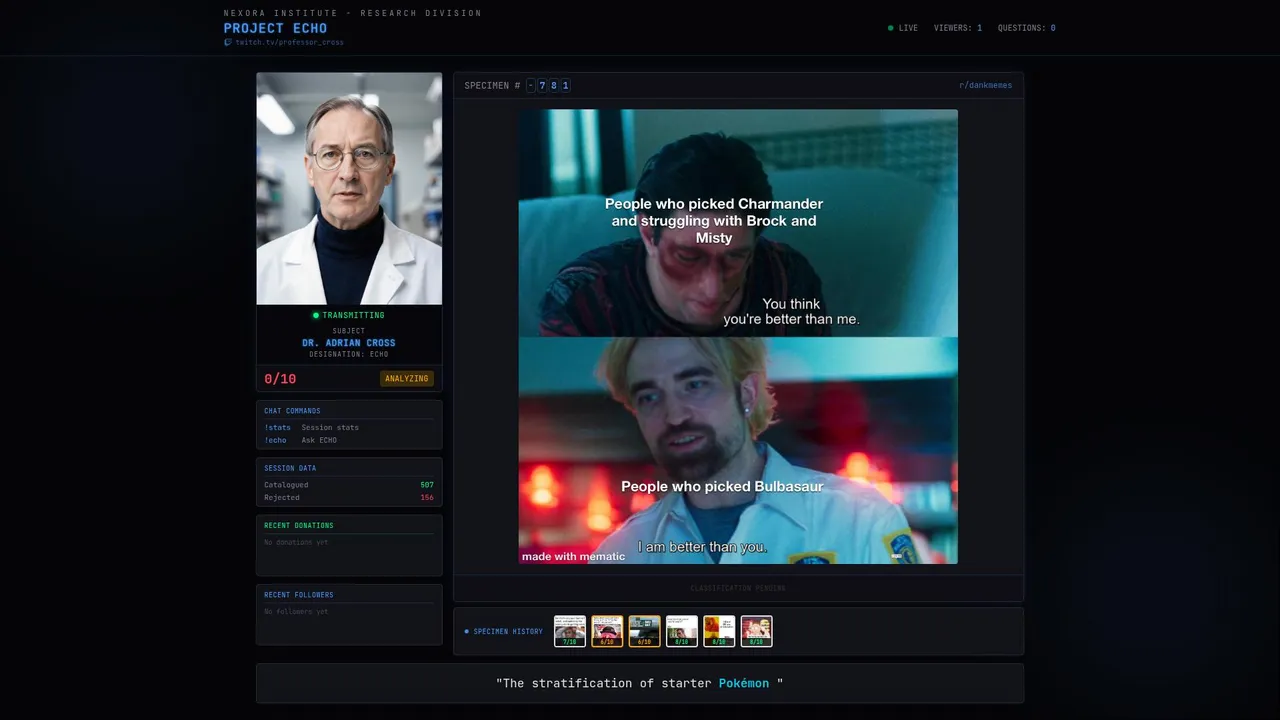Click the NEXORA INSTITUTE header text

point(352,13)
